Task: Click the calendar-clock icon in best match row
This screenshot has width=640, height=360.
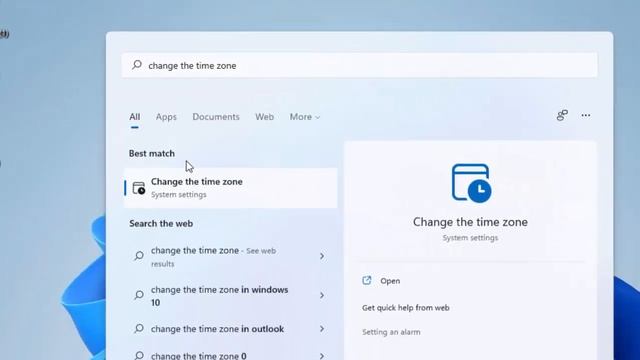Action: 139,188
